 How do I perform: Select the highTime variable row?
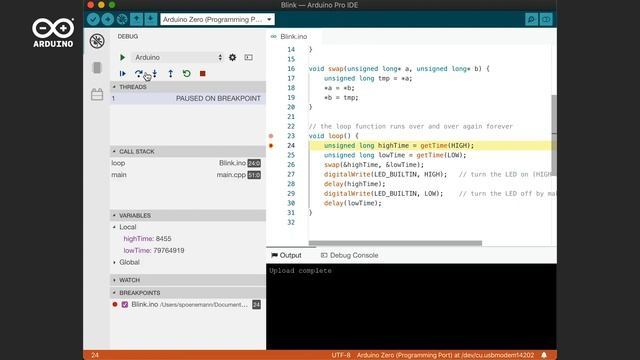[188, 239]
